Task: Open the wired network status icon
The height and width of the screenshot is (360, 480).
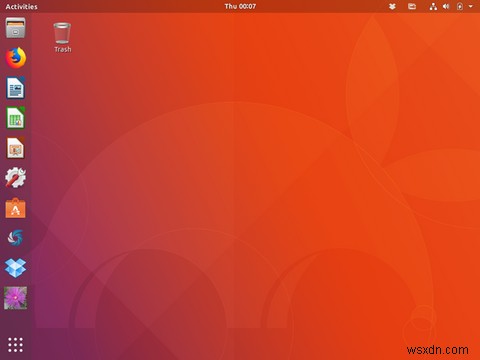Action: pyautogui.click(x=433, y=6)
